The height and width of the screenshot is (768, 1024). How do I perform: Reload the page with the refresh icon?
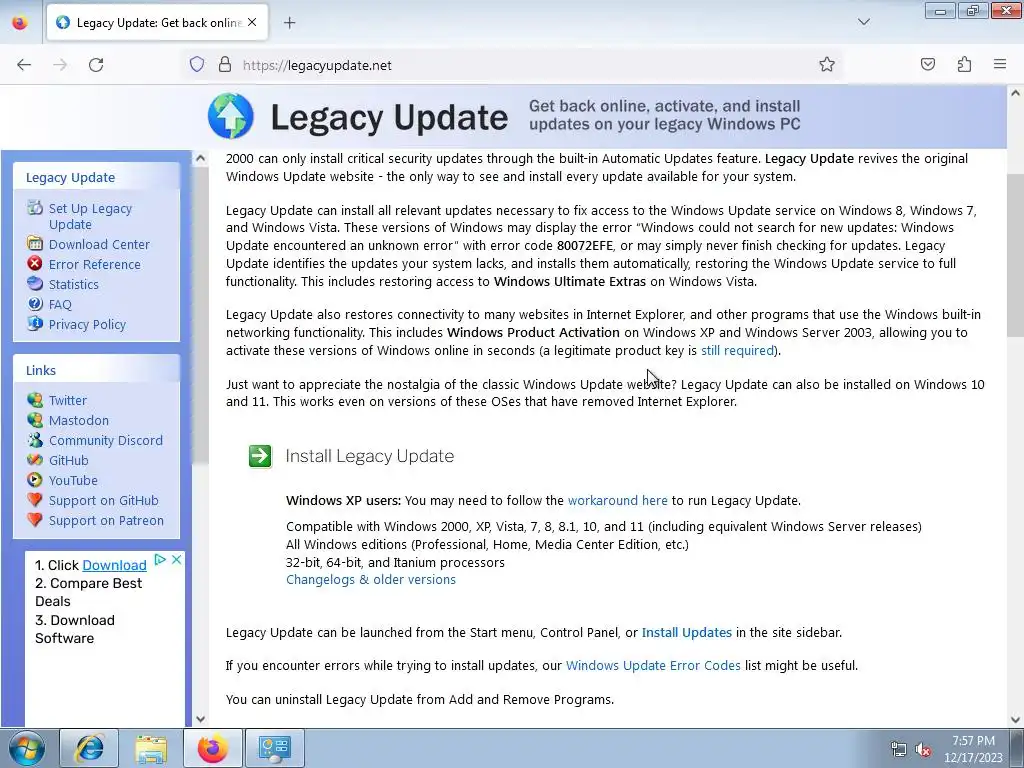tap(96, 65)
